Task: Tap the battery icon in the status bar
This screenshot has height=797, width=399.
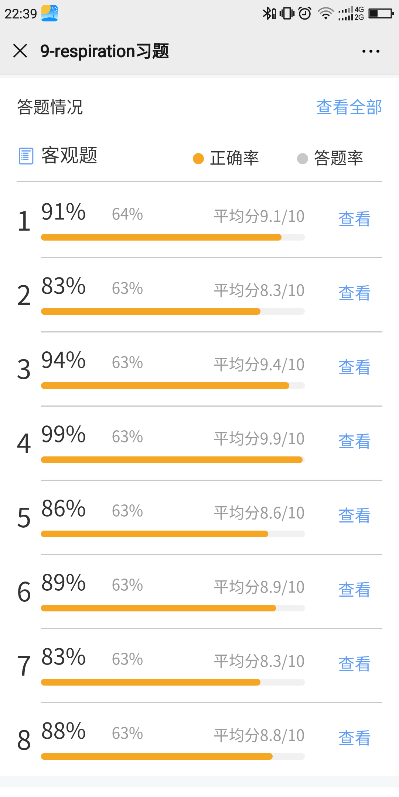Action: click(381, 13)
